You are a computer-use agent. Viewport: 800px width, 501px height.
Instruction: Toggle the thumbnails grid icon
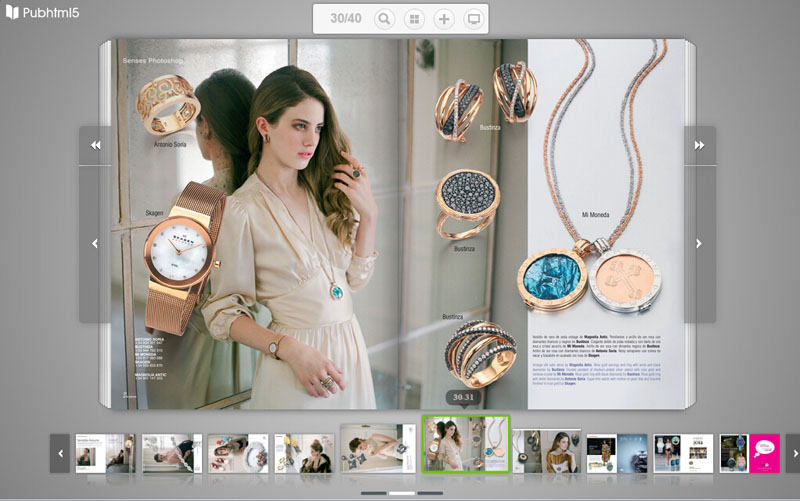pos(414,19)
